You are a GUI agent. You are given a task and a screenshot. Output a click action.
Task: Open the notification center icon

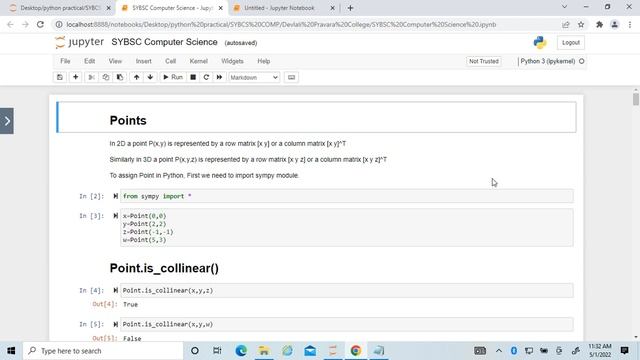coord(624,351)
